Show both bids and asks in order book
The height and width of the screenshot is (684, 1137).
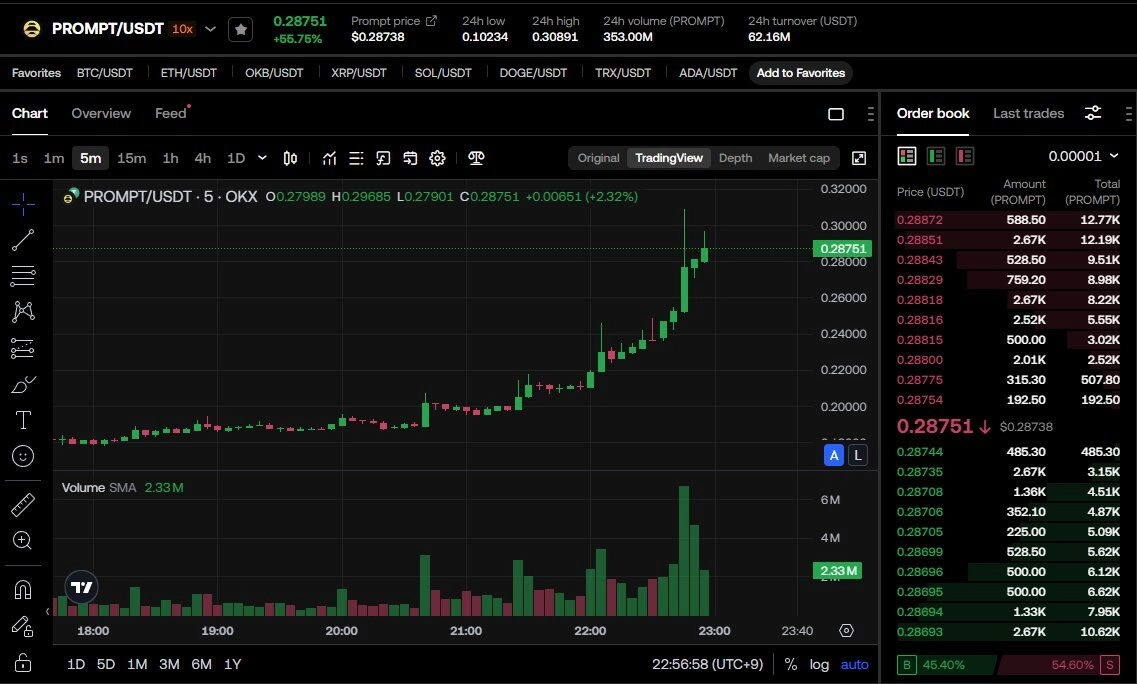pyautogui.click(x=907, y=156)
